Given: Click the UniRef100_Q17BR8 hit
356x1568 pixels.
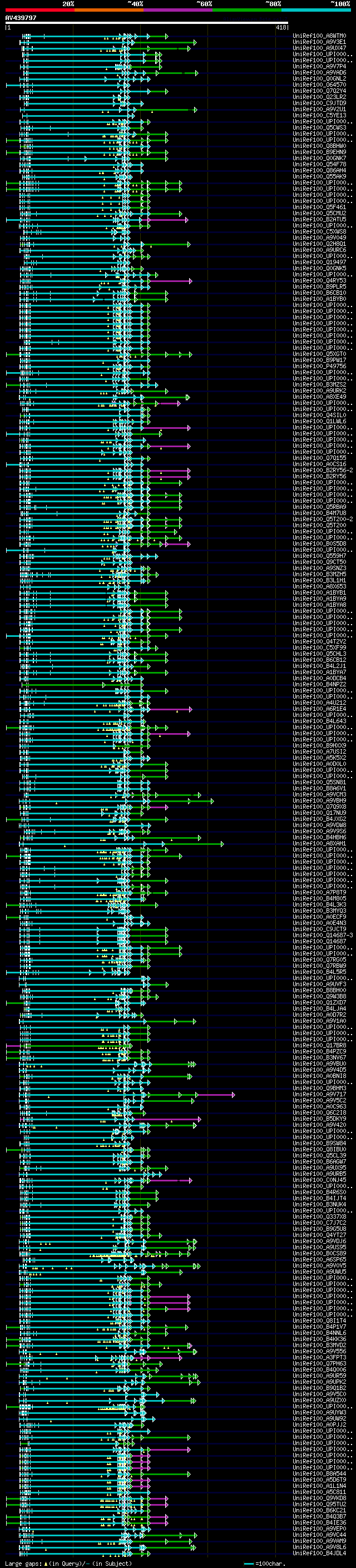Looking at the screenshot, I should coord(319,1045).
